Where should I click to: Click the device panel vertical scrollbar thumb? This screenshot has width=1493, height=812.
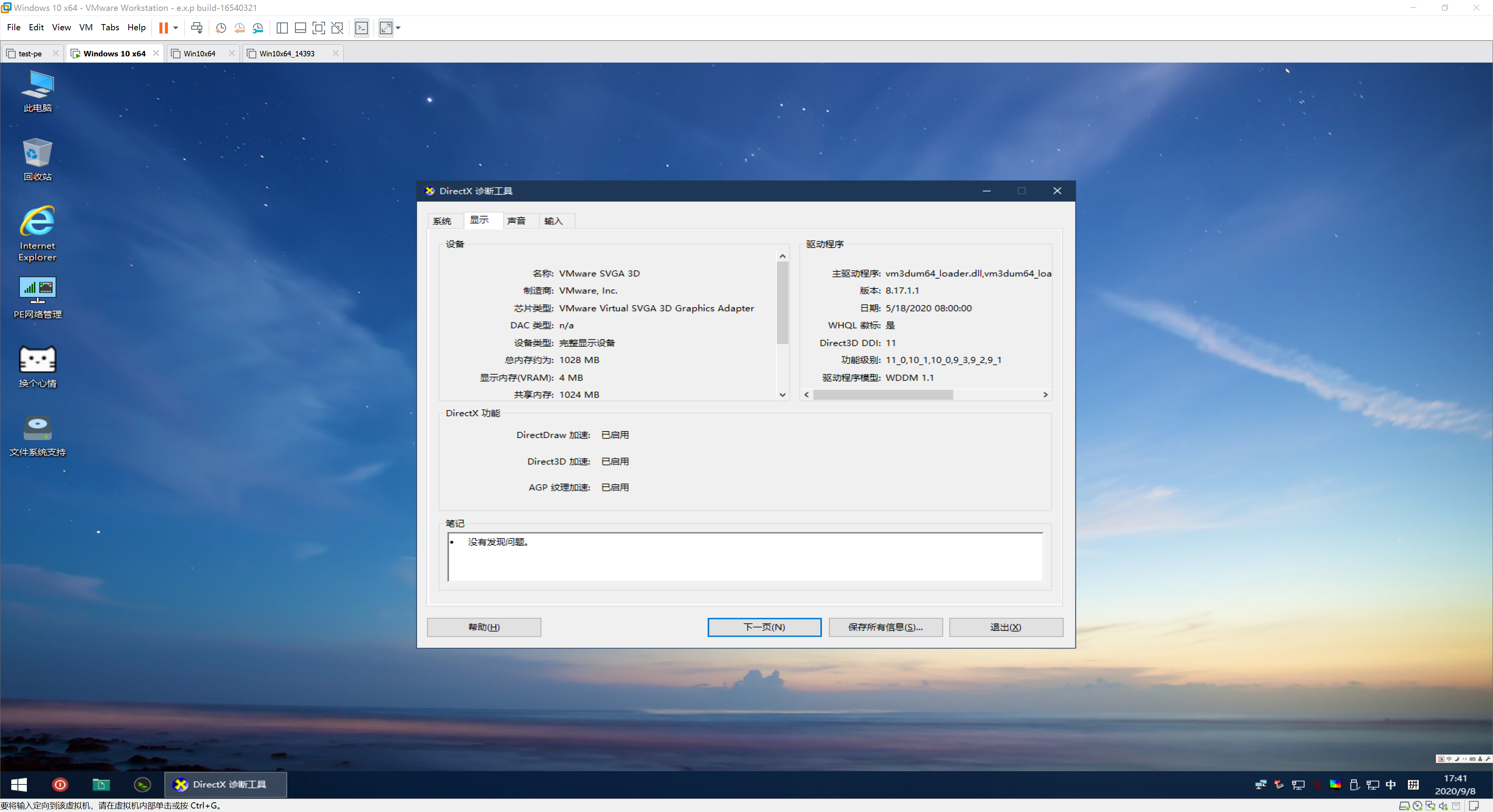pos(782,302)
